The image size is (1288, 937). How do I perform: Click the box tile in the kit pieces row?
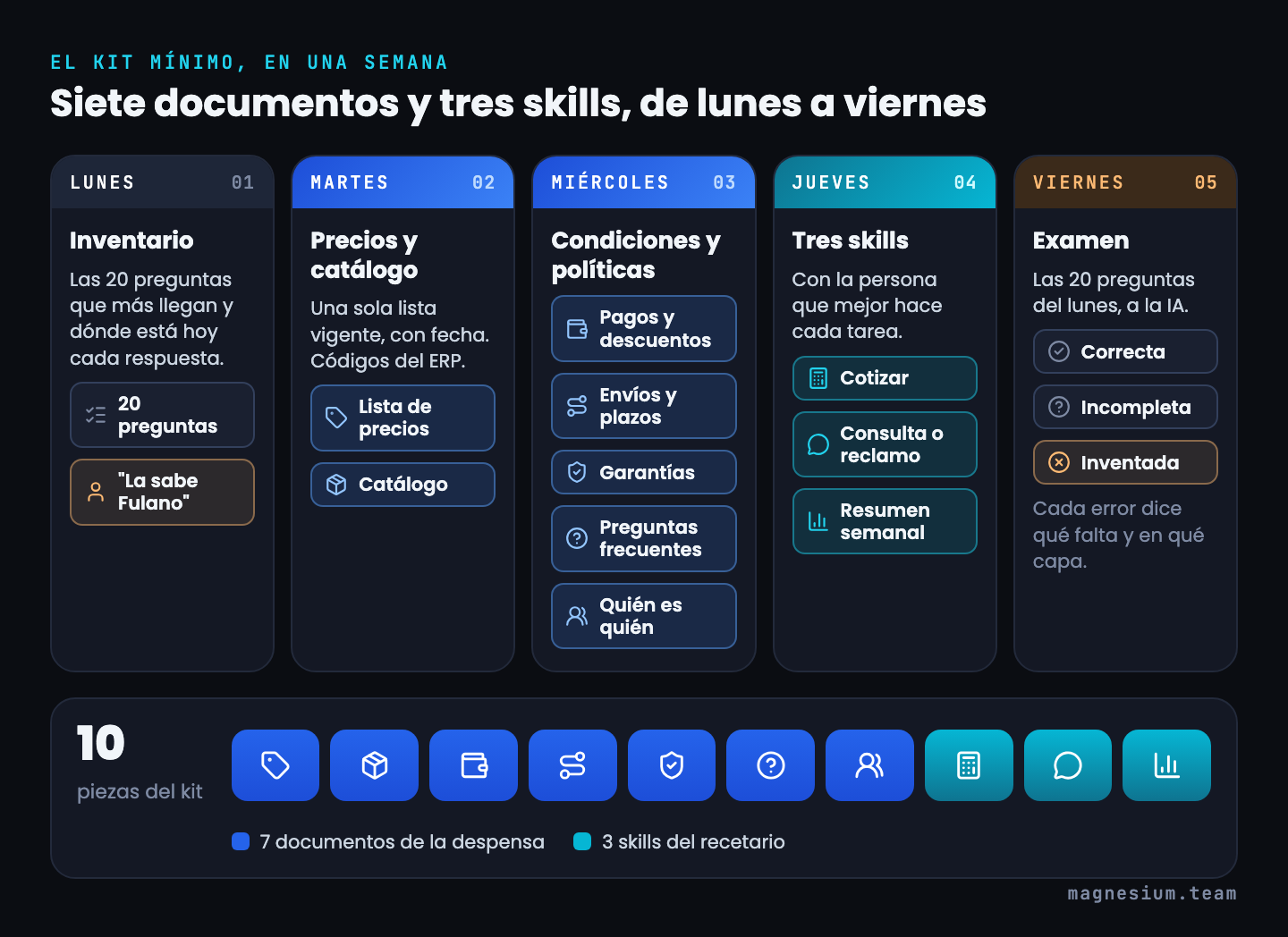(x=374, y=765)
